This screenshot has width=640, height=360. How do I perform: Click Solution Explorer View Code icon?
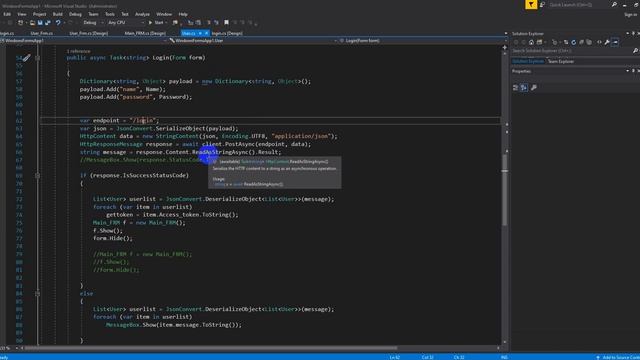(x=599, y=42)
